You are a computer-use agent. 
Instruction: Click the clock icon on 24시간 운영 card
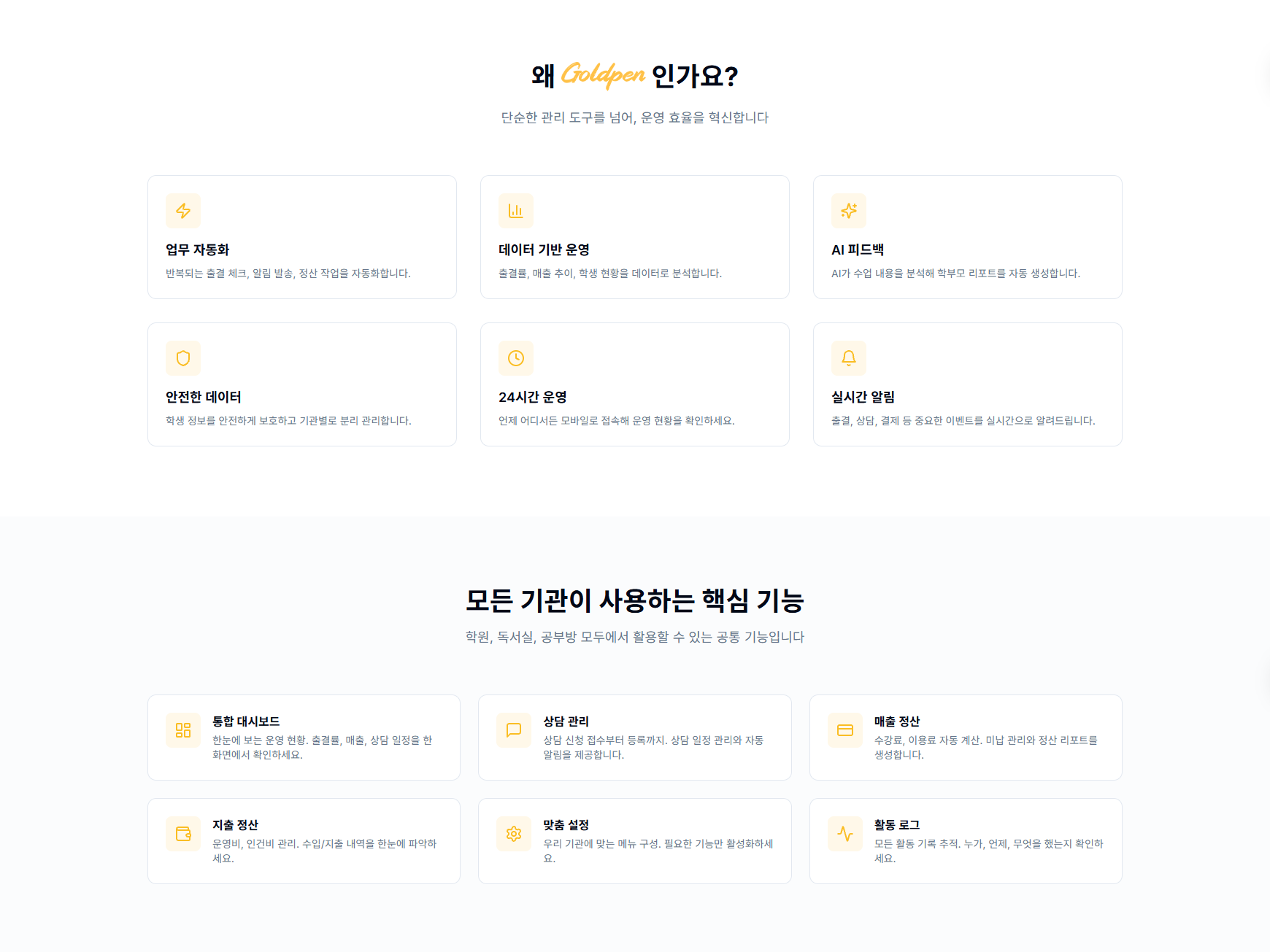point(517,358)
